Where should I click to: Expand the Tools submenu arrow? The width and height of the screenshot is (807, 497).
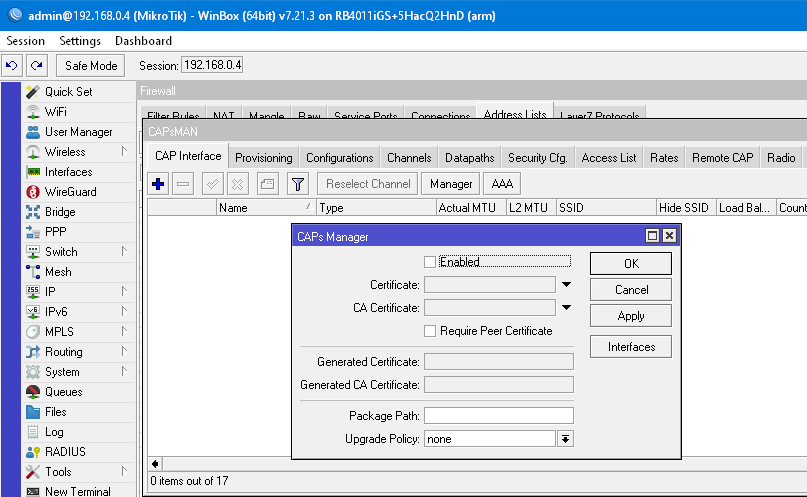tap(124, 471)
